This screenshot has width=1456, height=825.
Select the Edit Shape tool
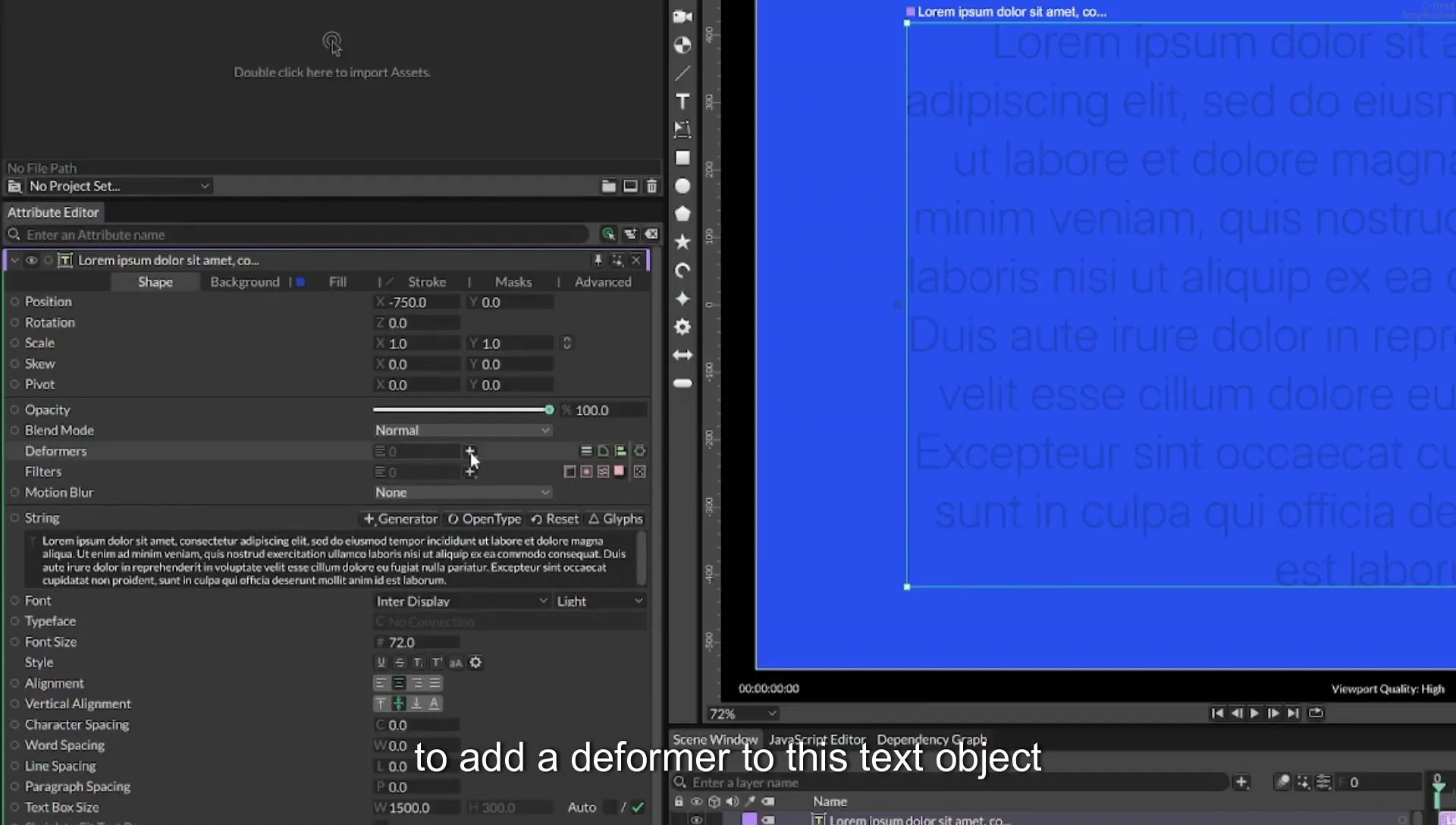(x=682, y=130)
